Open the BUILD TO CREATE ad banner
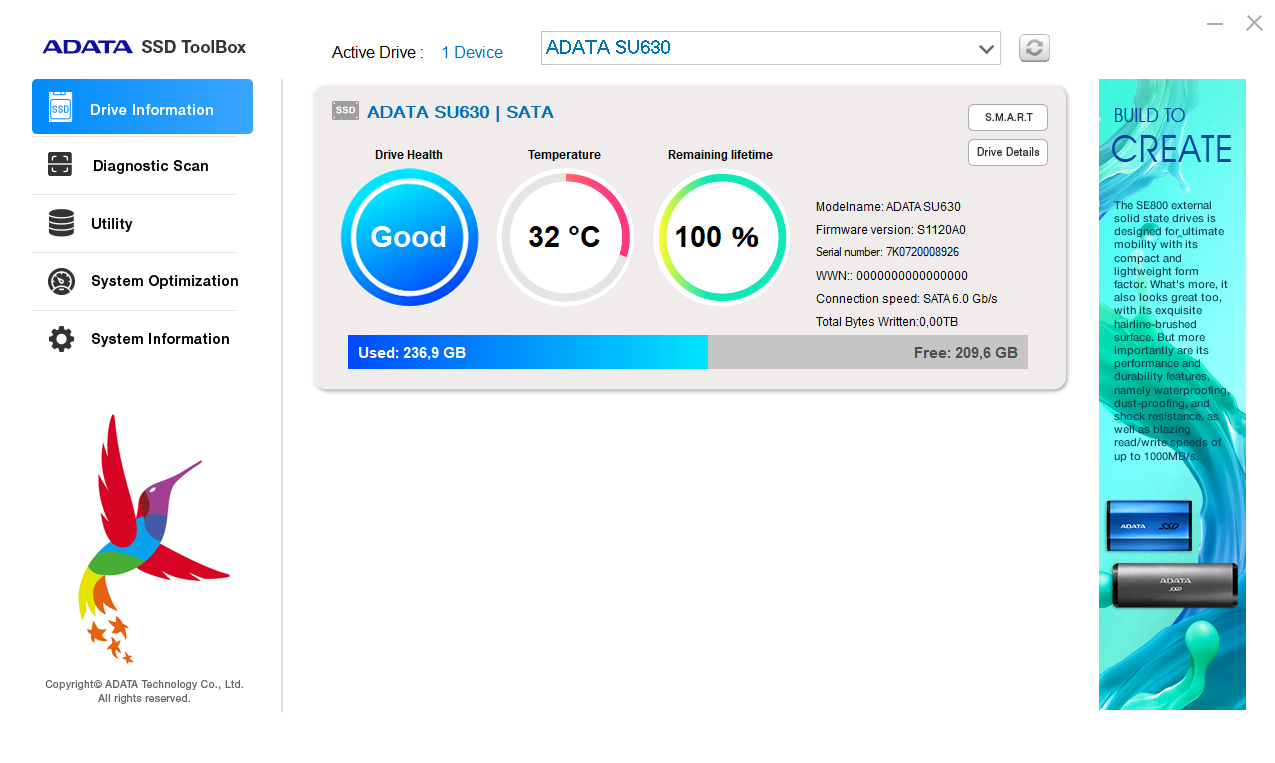The width and height of the screenshot is (1275, 763). pos(1172,394)
